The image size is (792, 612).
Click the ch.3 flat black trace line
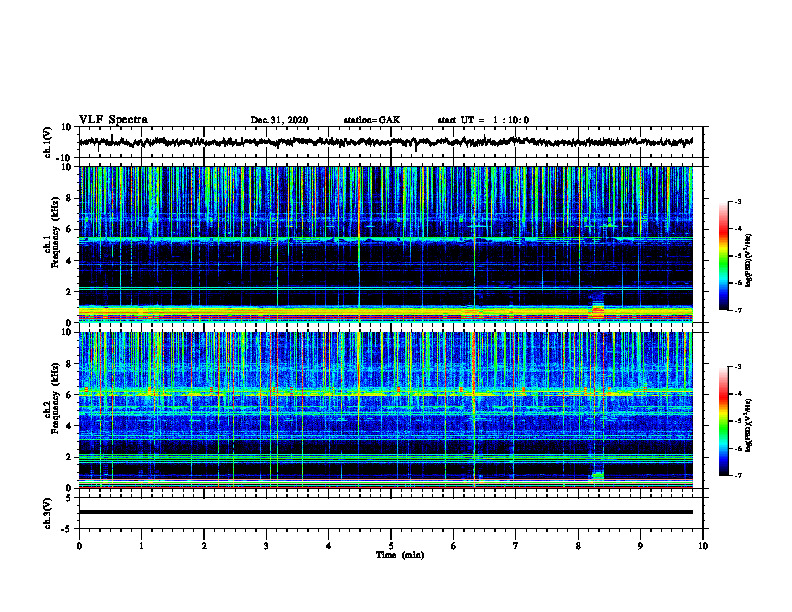(x=386, y=512)
